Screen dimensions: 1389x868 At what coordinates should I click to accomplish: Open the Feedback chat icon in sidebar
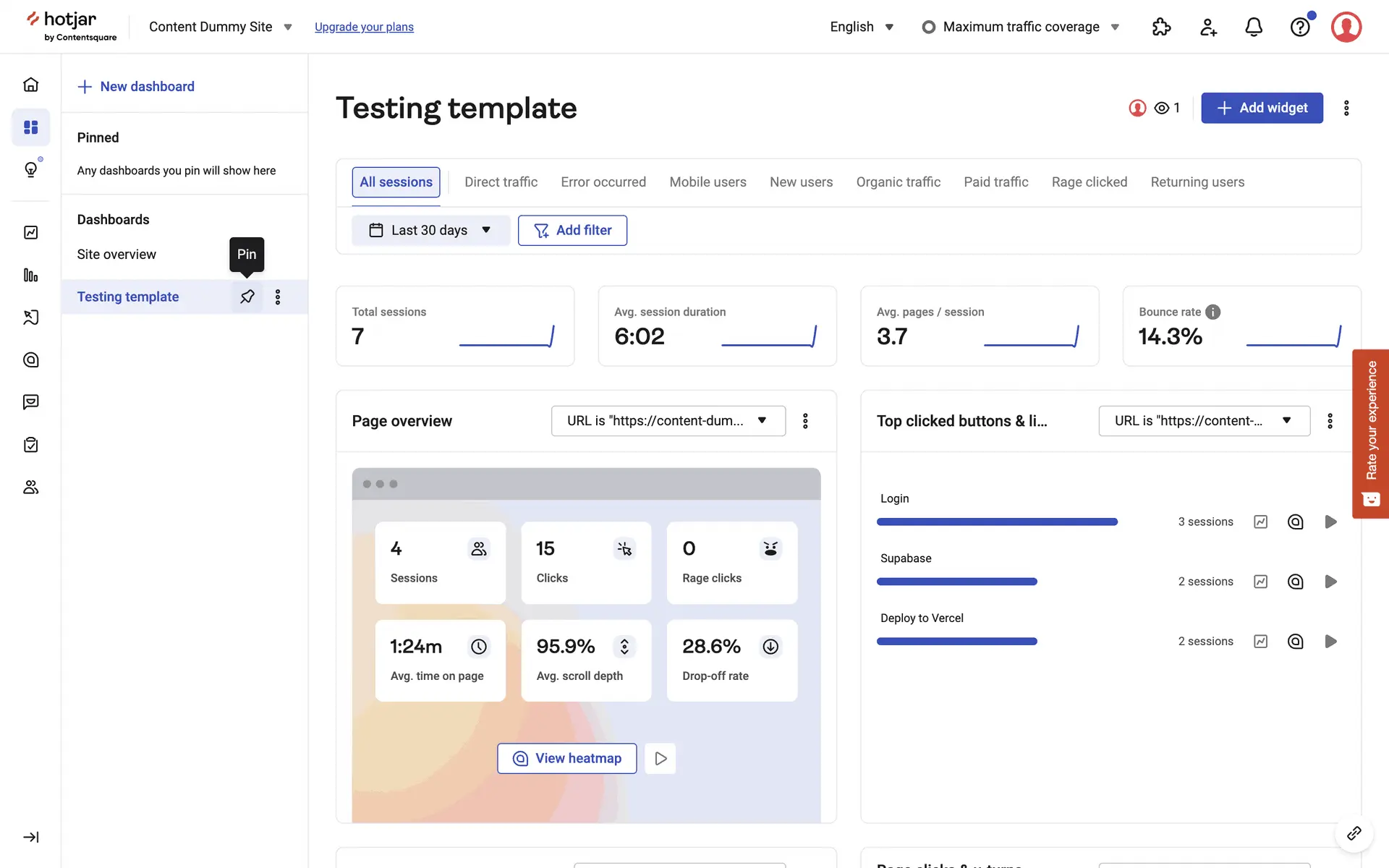30,402
